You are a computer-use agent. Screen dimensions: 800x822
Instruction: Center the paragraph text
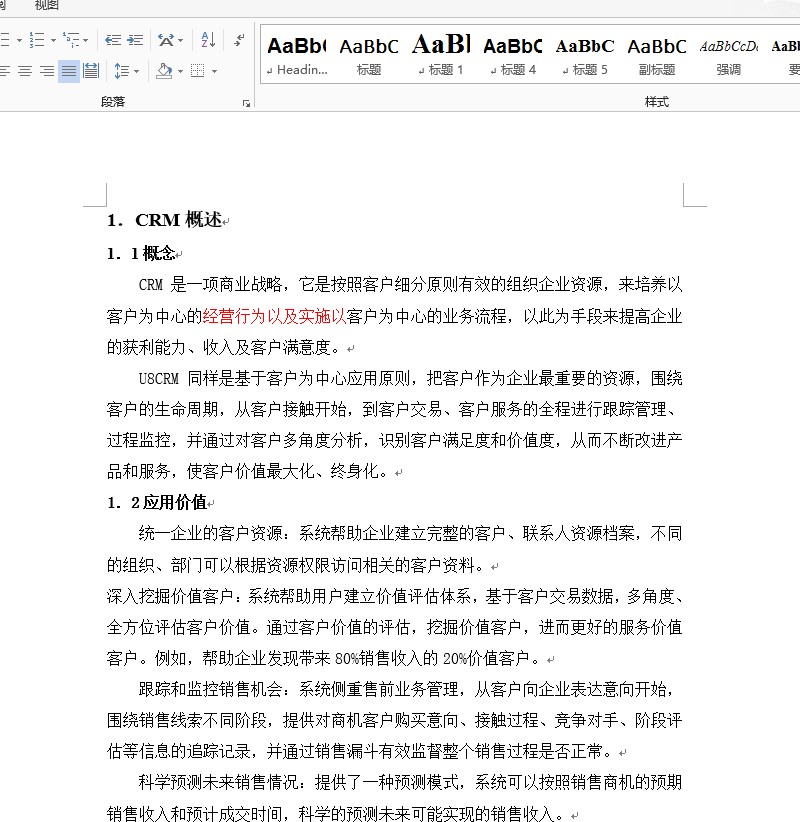click(25, 70)
